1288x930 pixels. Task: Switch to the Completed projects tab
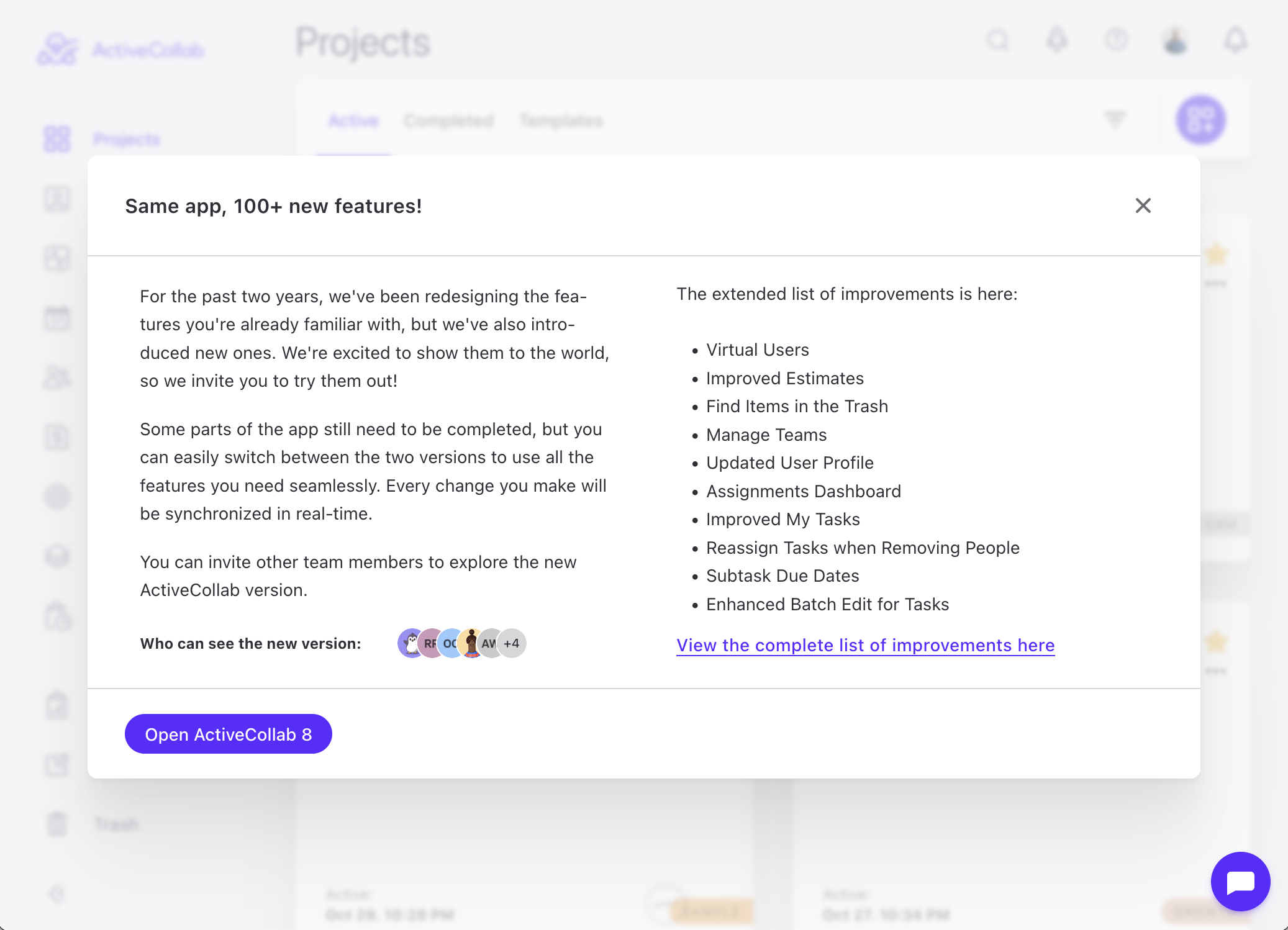click(449, 120)
